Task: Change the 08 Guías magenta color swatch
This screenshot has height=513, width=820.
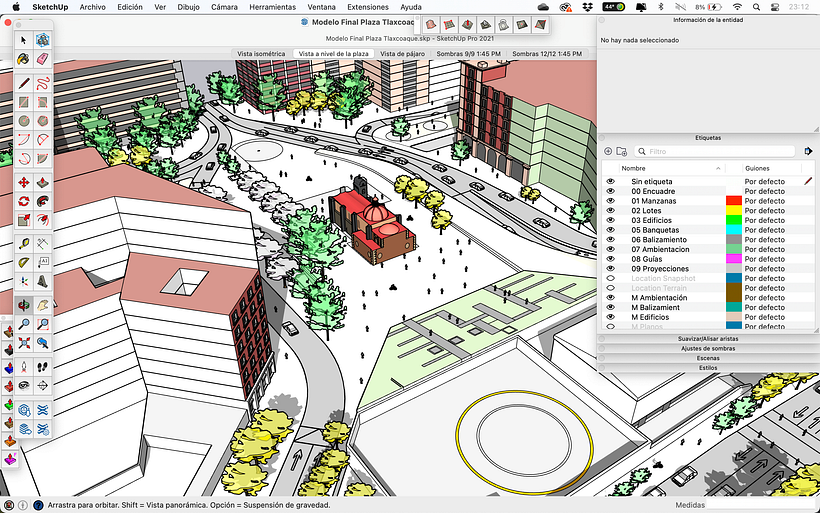Action: pyautogui.click(x=734, y=259)
